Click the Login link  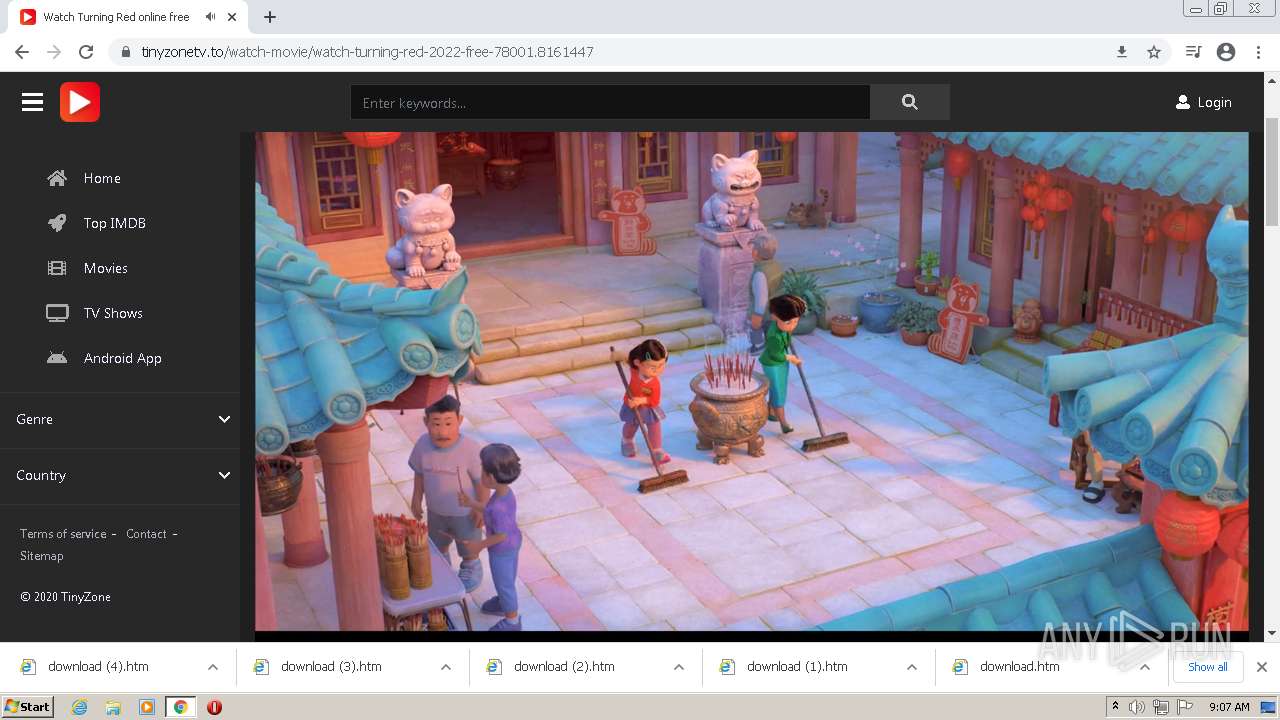point(1214,102)
